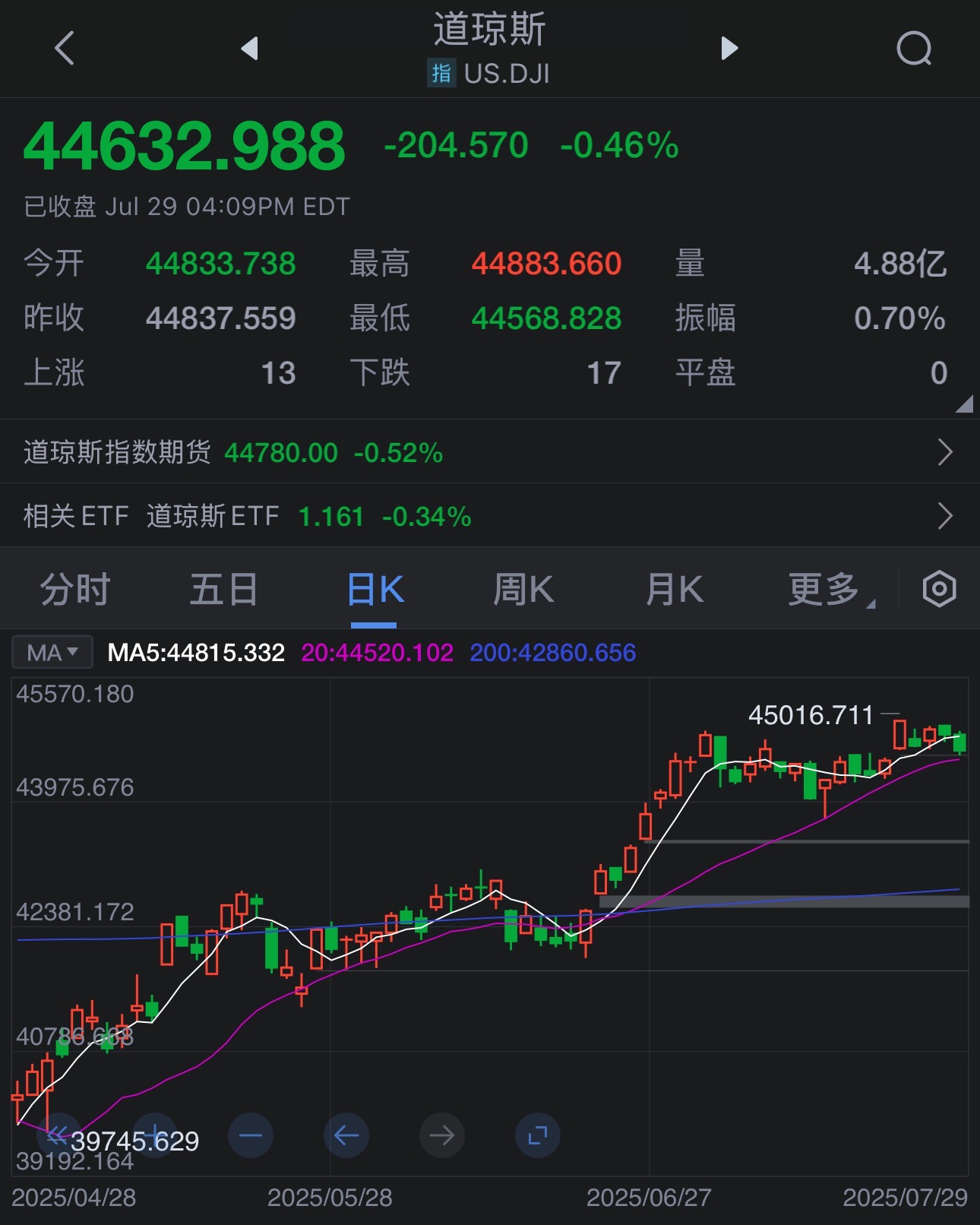Screen dimensions: 980x1225
Task: Zoom out chart with minus button
Action: (x=251, y=1135)
